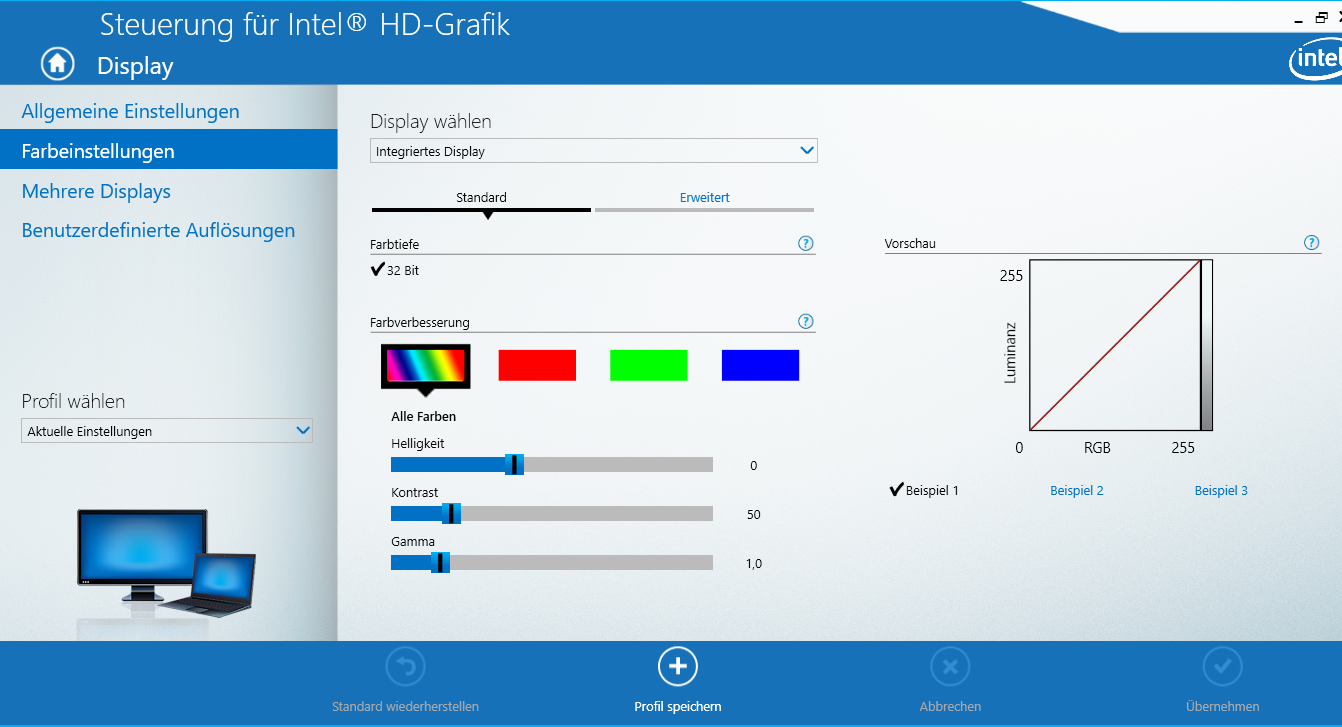Screen dimensions: 1342x727
Task: Click the Kontrast slider handle
Action: 451,513
